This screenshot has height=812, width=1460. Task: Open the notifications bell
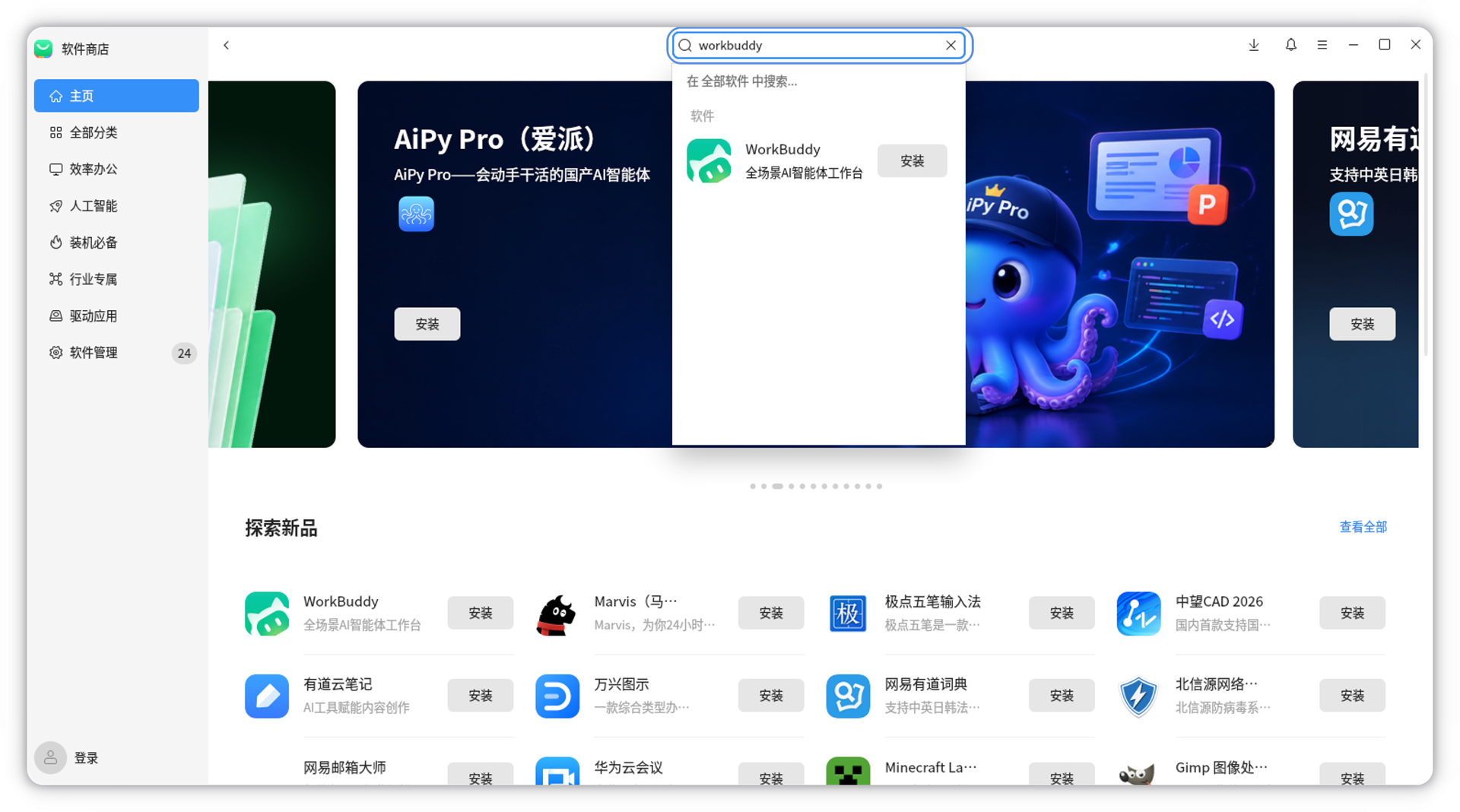[x=1290, y=46]
